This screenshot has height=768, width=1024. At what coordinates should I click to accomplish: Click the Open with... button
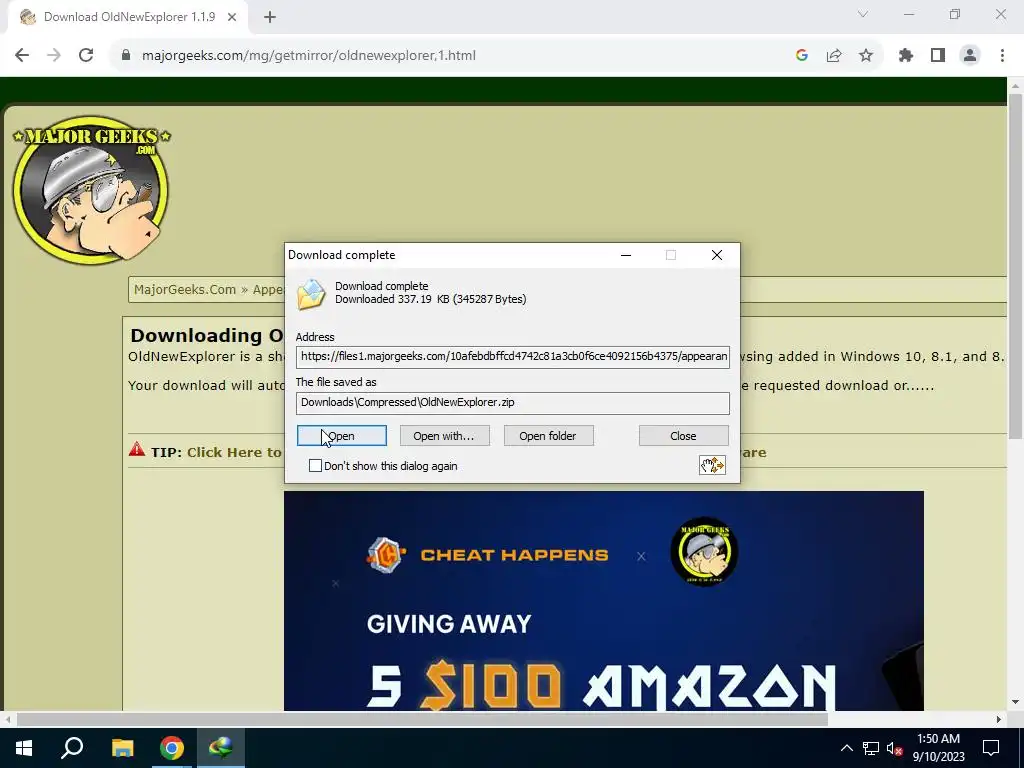tap(444, 436)
